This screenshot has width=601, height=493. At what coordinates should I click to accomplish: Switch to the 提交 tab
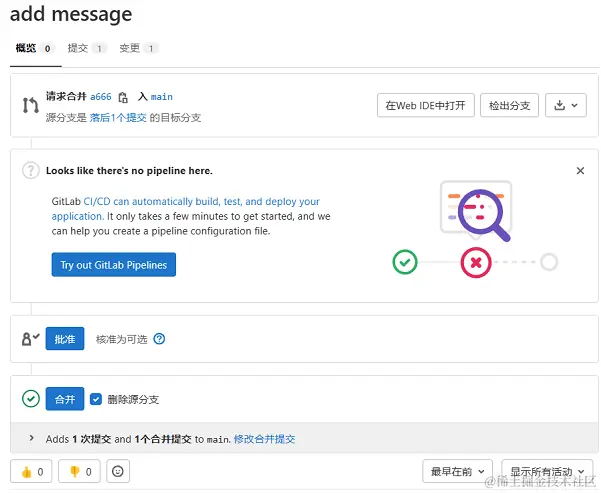click(x=86, y=48)
